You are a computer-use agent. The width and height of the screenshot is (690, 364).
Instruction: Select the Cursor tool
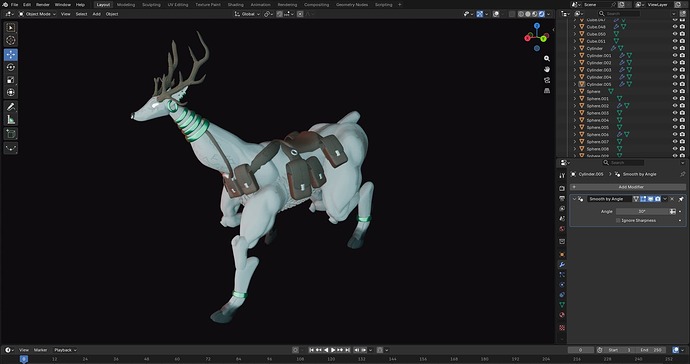point(11,40)
